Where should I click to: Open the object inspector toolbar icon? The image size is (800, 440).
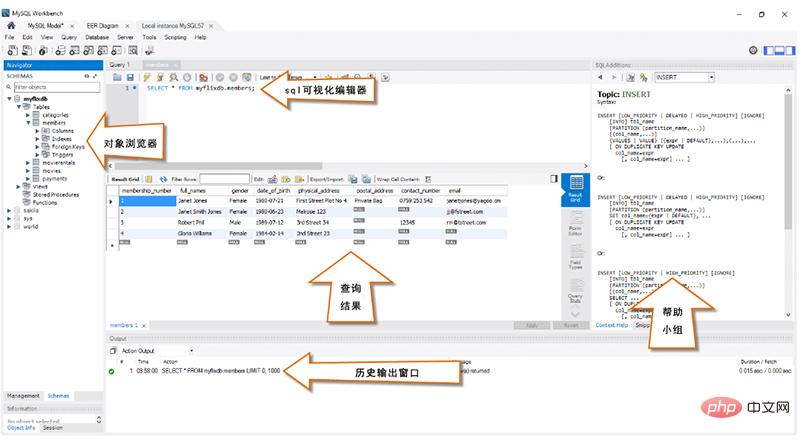(x=43, y=50)
